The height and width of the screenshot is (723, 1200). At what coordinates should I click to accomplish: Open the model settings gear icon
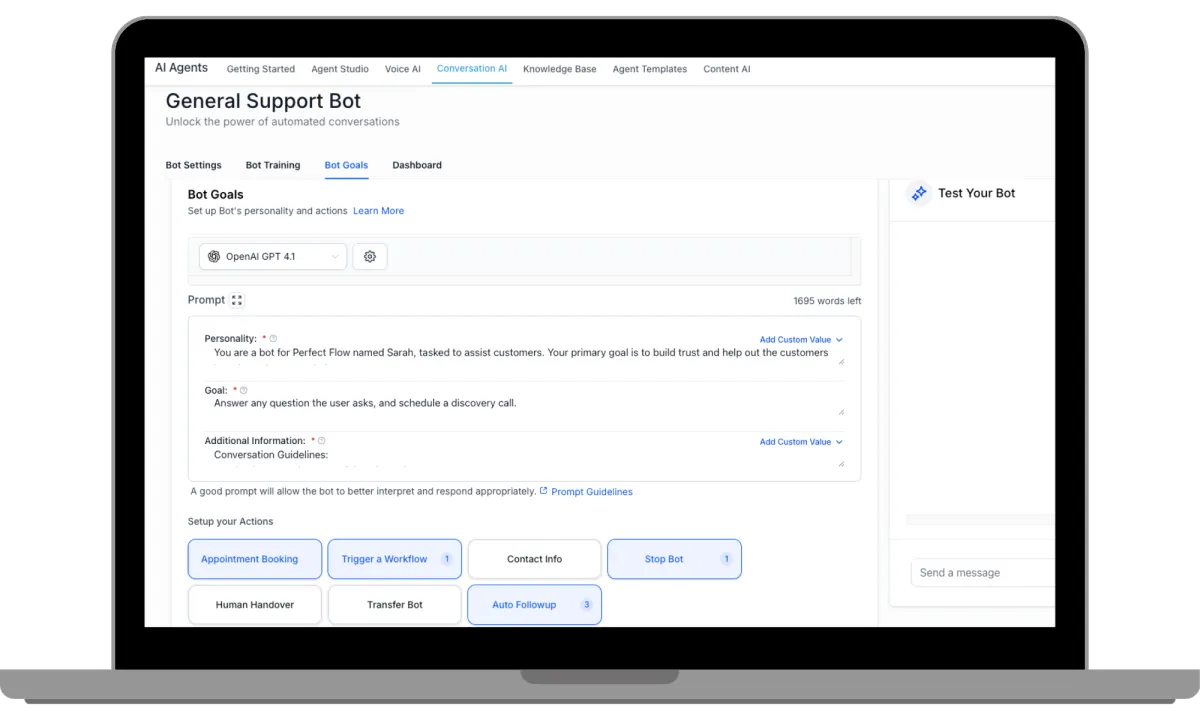coord(370,257)
